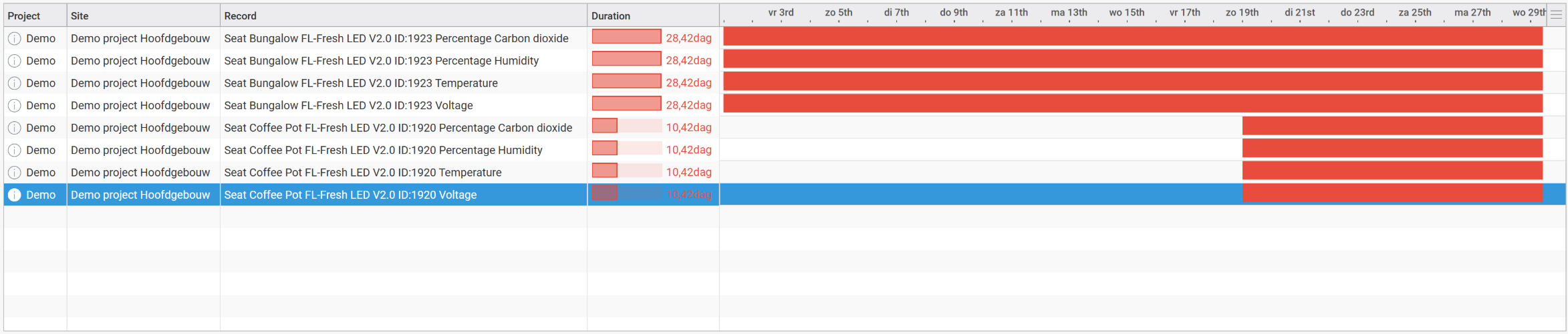This screenshot has height=334, width=1568.
Task: Open info icon for selected Coffee Pot Voltage row
Action: [x=14, y=195]
